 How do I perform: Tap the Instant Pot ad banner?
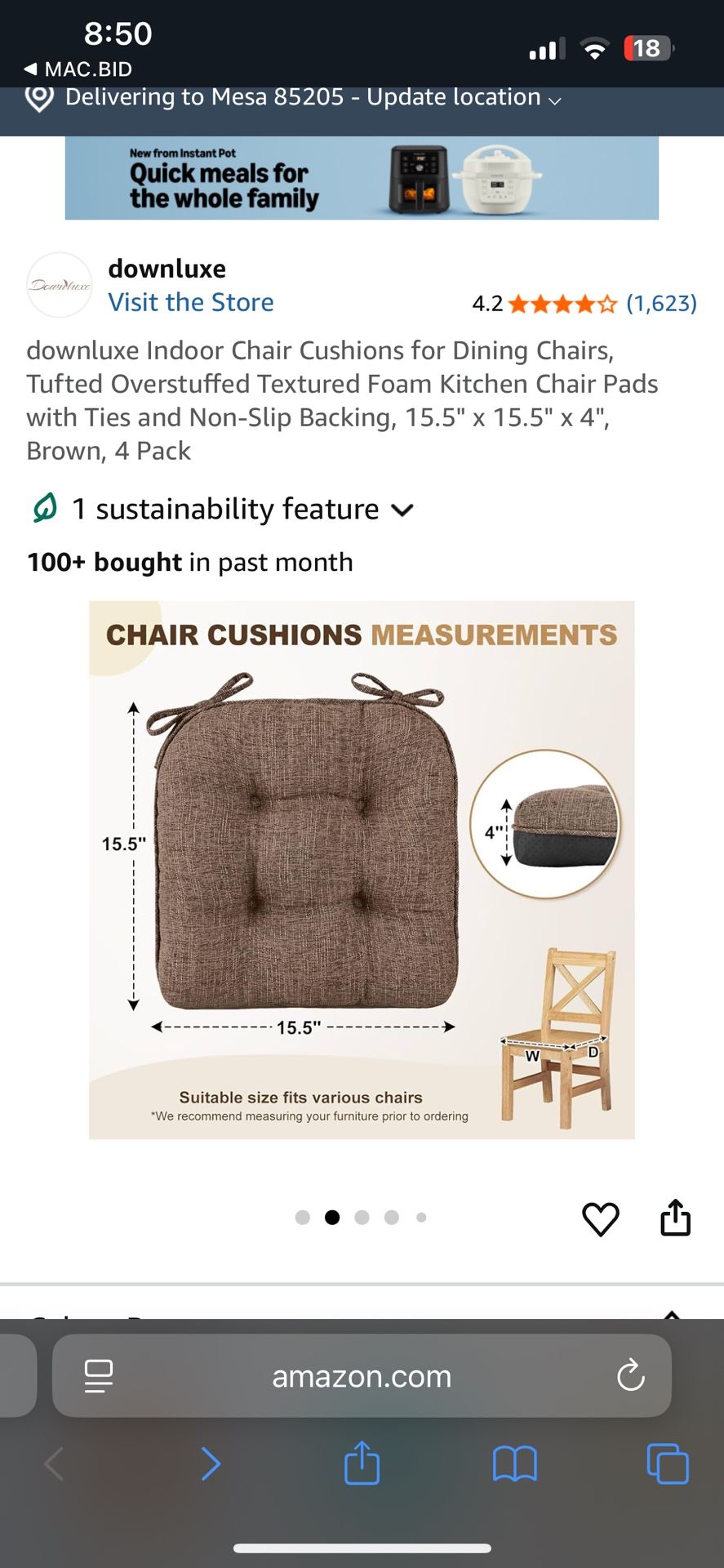pyautogui.click(x=362, y=178)
